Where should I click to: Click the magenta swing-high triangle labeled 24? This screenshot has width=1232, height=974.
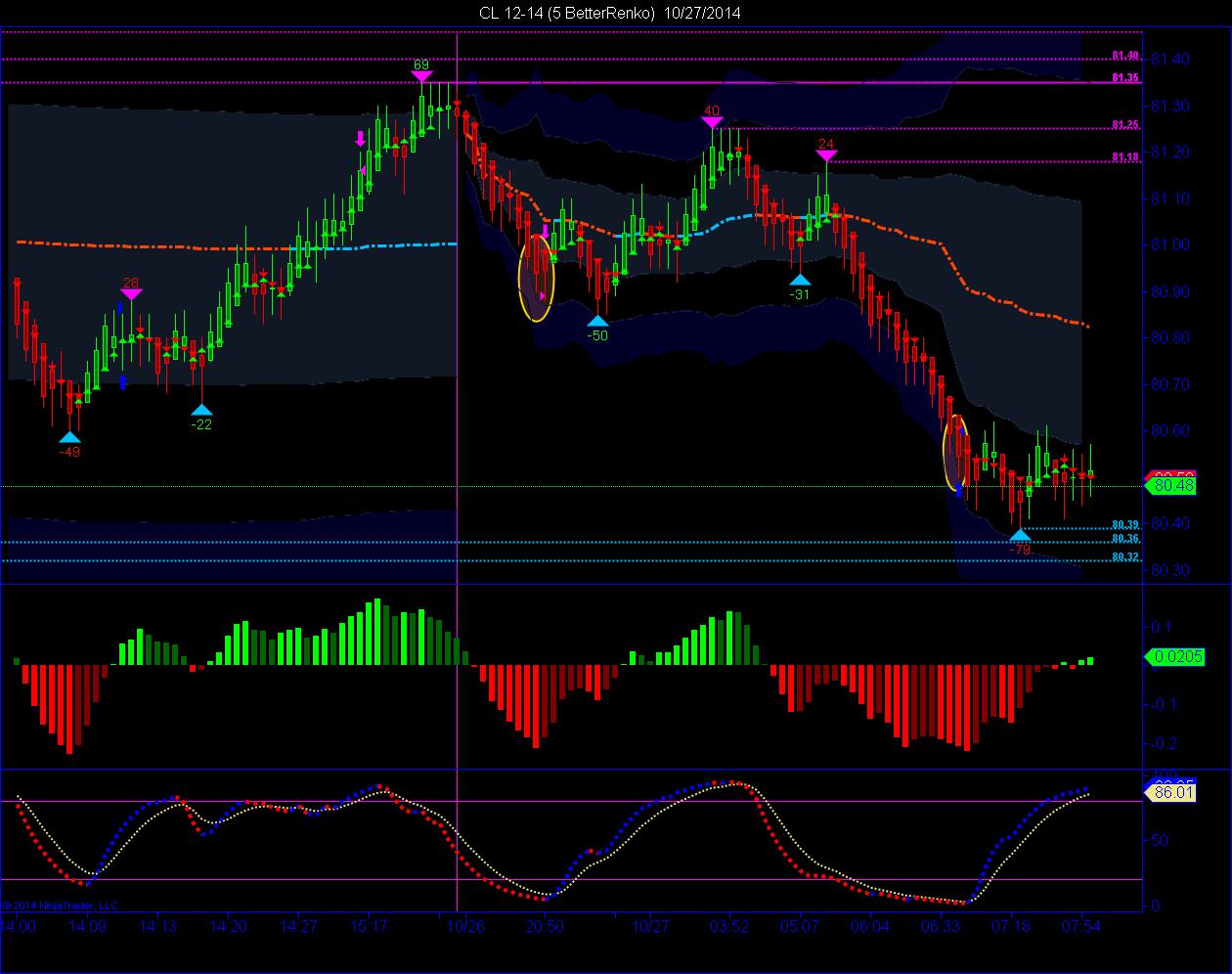click(x=826, y=155)
